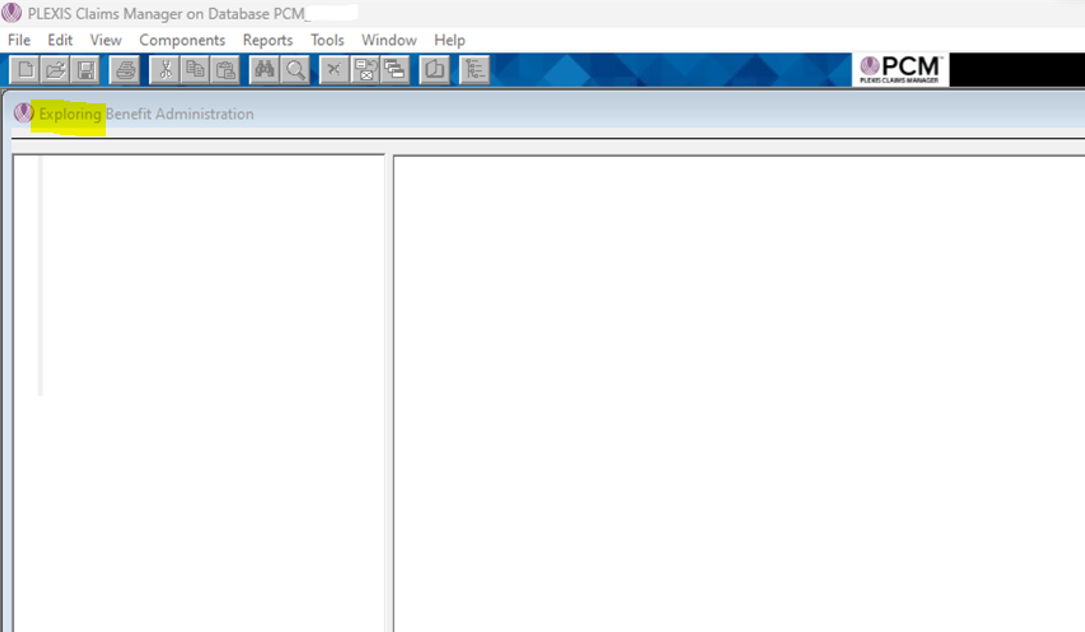Open the Window menu
Image resolution: width=1085 pixels, height=632 pixels.
[x=389, y=40]
